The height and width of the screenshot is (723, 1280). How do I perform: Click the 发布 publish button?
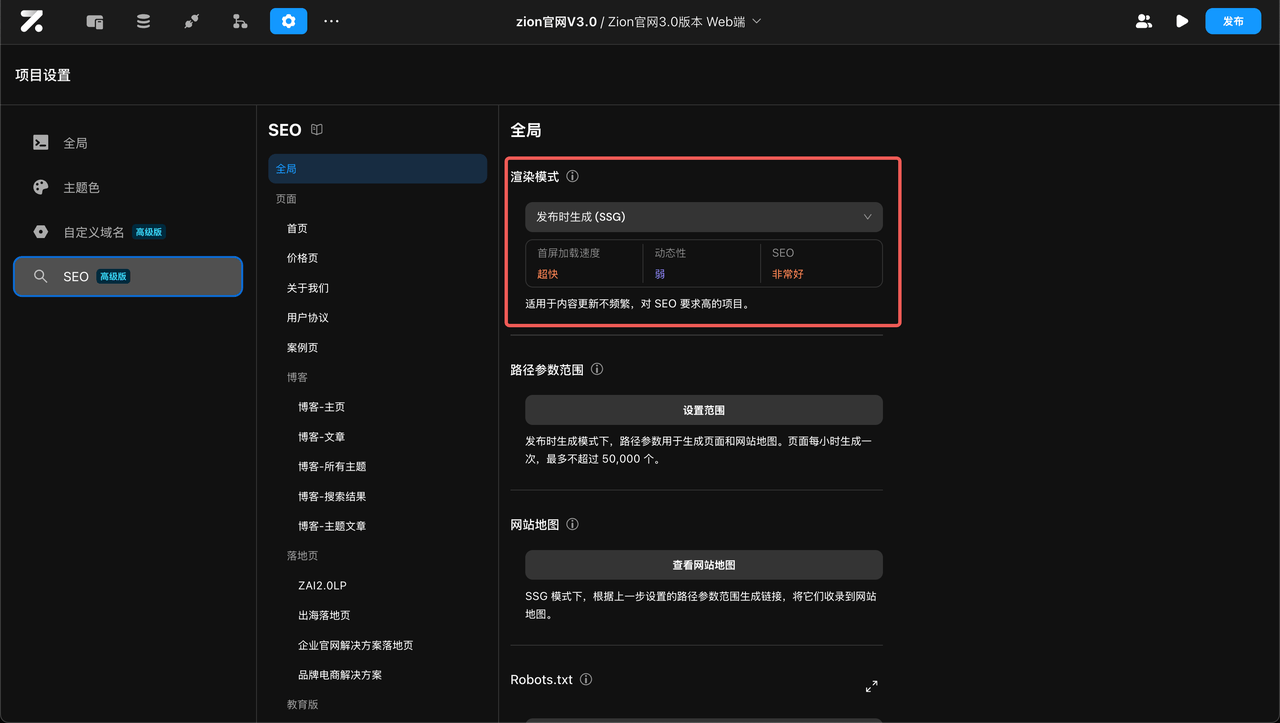1233,21
